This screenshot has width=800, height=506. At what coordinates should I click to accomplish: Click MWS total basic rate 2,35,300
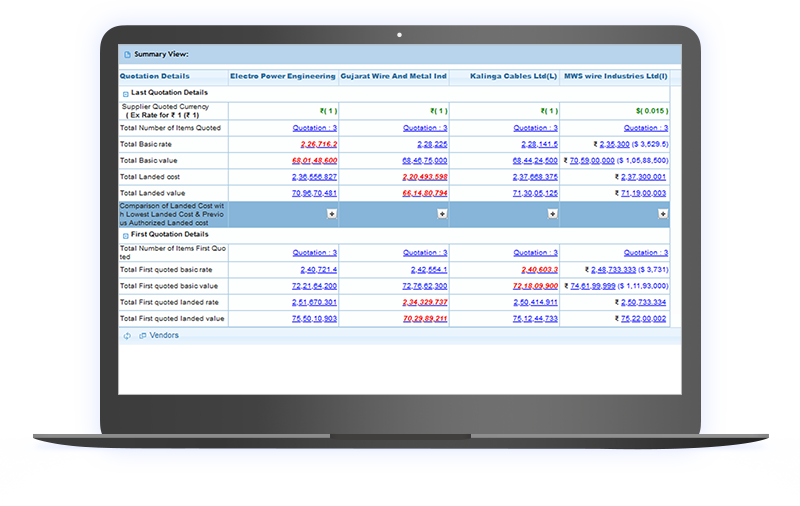coord(614,144)
